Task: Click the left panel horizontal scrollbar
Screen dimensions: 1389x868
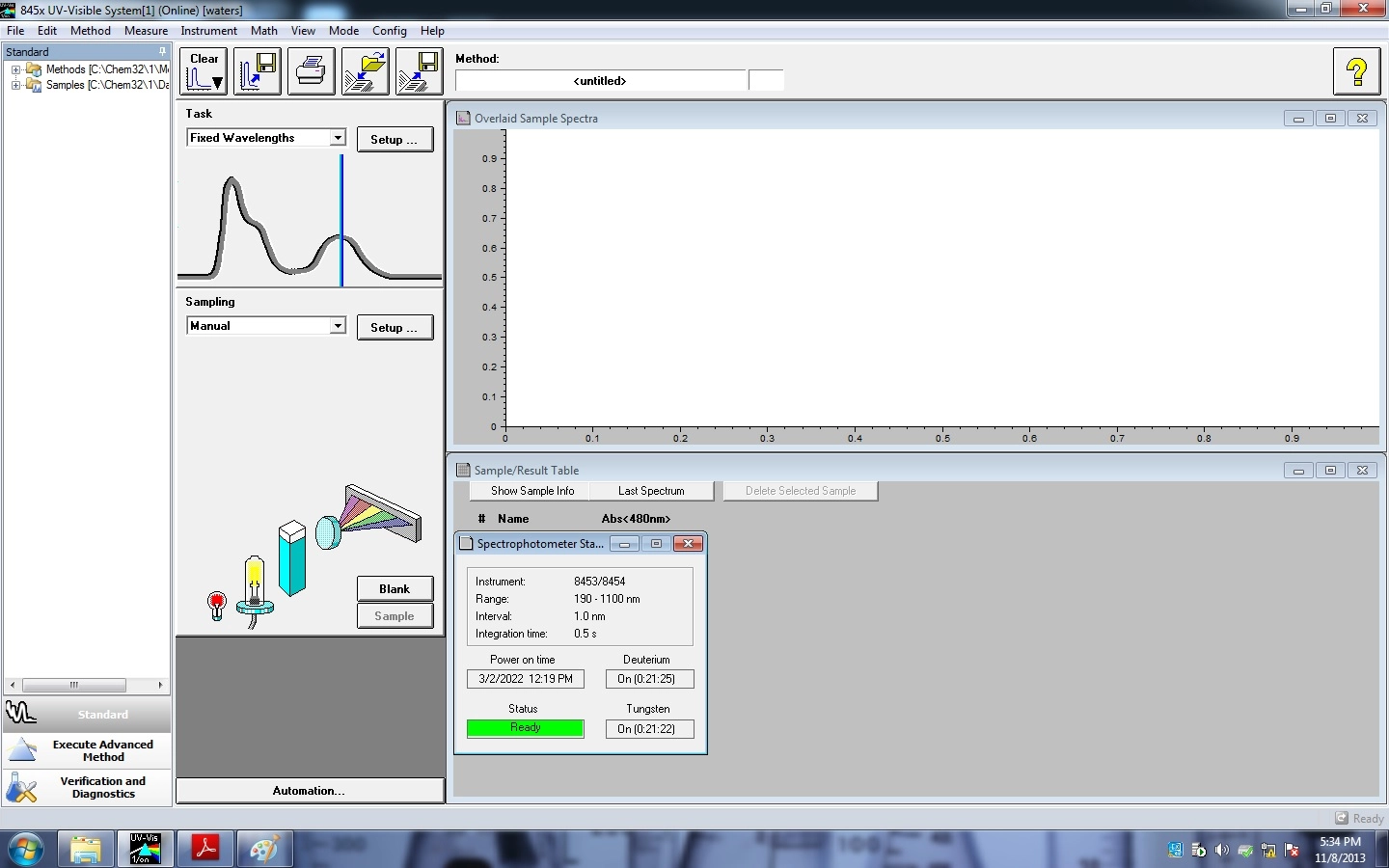Action: point(74,685)
